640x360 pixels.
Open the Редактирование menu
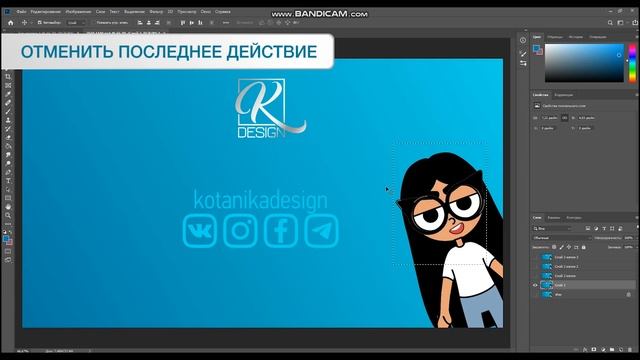45,12
